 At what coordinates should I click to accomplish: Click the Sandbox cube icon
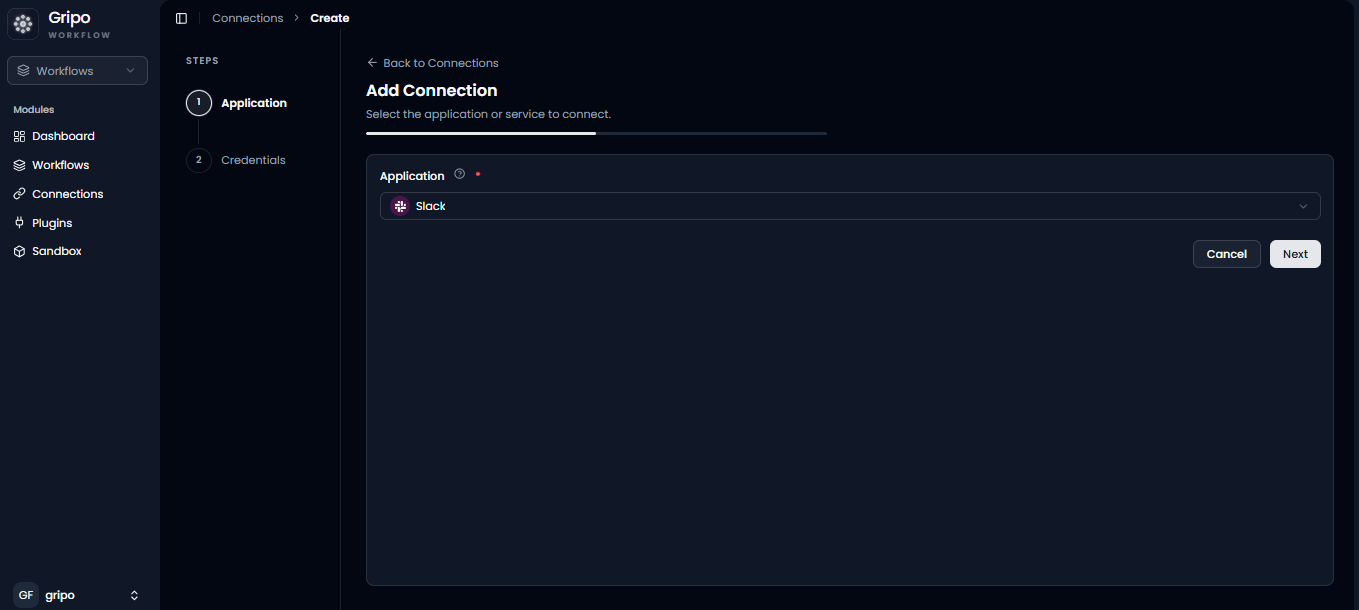point(19,251)
